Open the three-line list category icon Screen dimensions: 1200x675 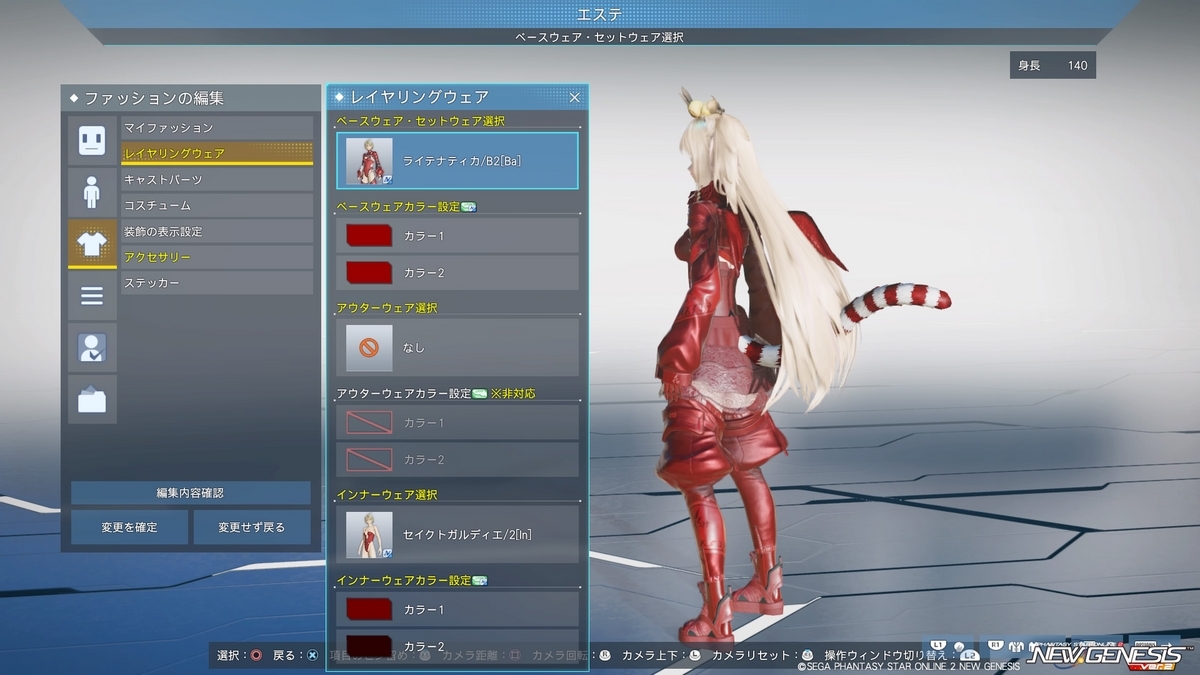[x=92, y=296]
